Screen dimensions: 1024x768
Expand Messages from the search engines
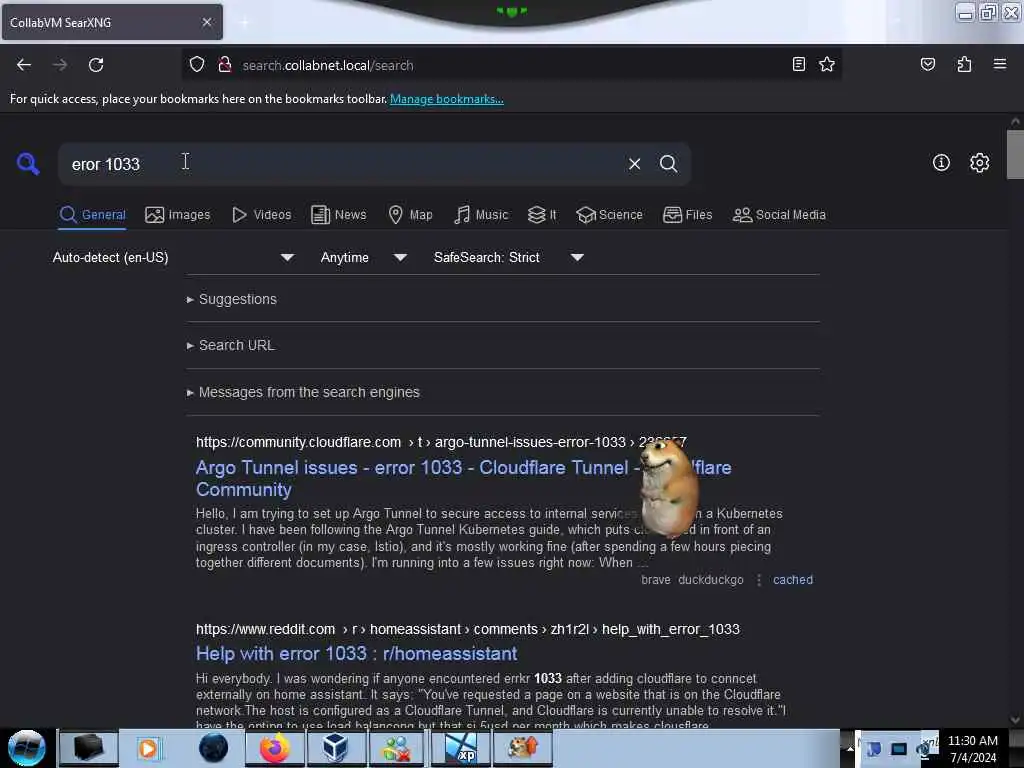(303, 392)
